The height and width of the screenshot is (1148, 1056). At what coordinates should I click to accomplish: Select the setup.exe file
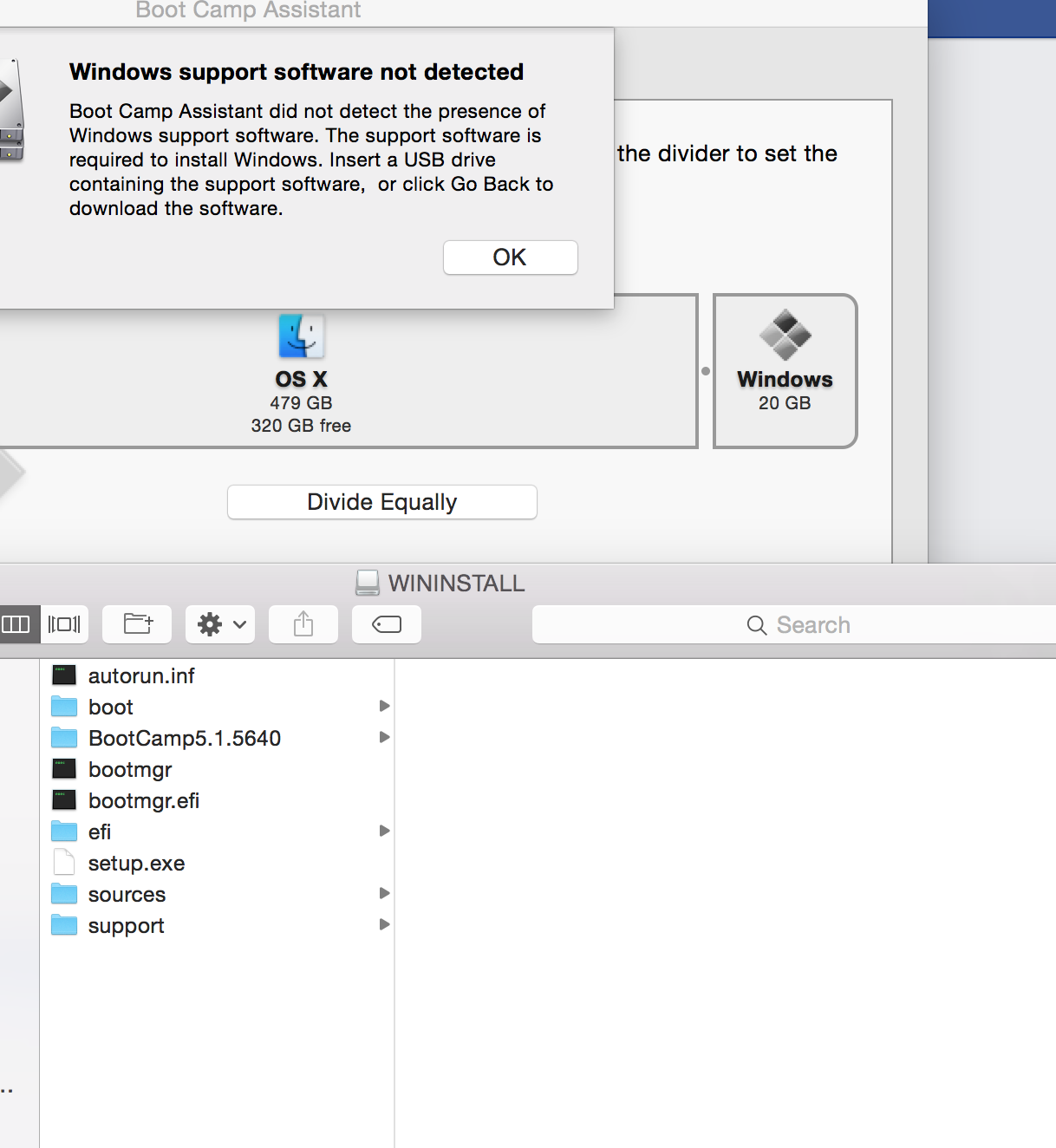(x=217, y=863)
